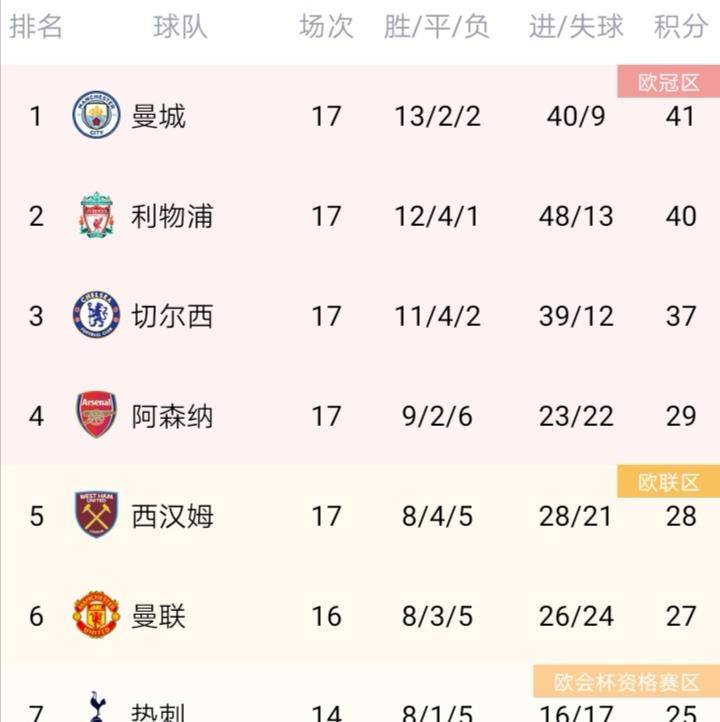Tap the Chelsea club crest

97,315
